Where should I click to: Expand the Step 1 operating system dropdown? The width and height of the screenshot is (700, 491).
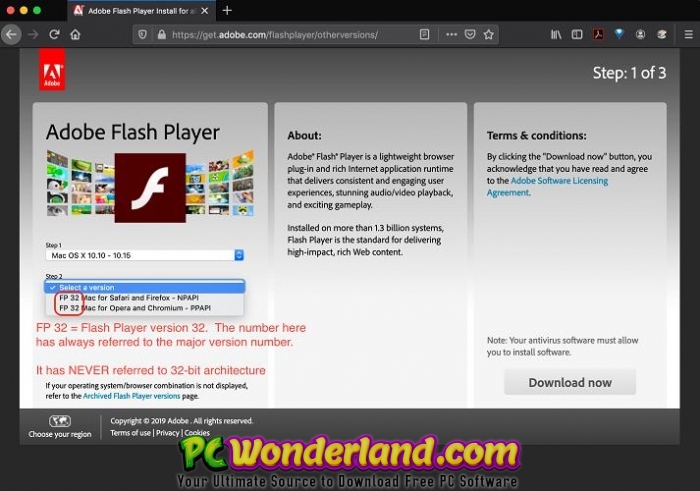pos(145,256)
